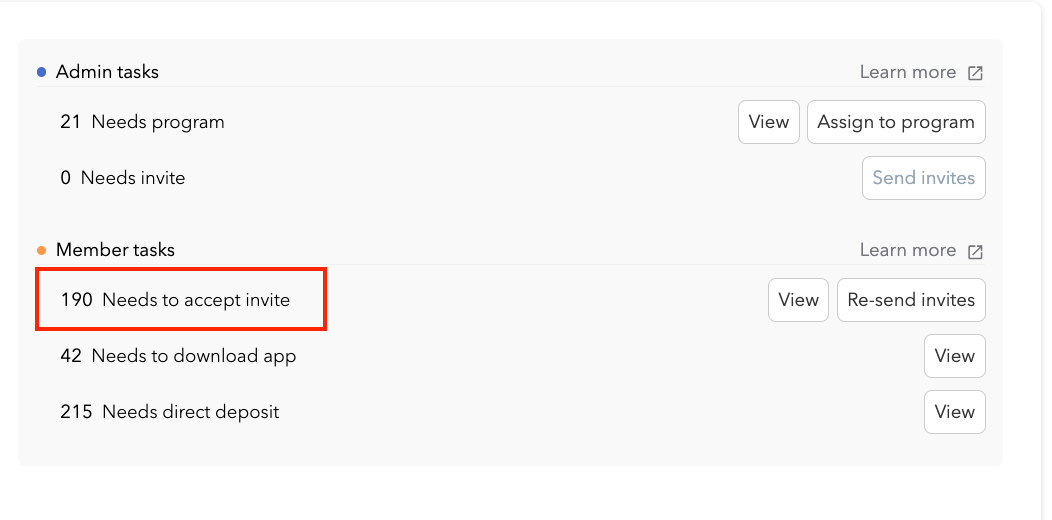This screenshot has height=520, width=1052.
Task: Click the orange dot beside Member tasks
Action: (x=41, y=250)
